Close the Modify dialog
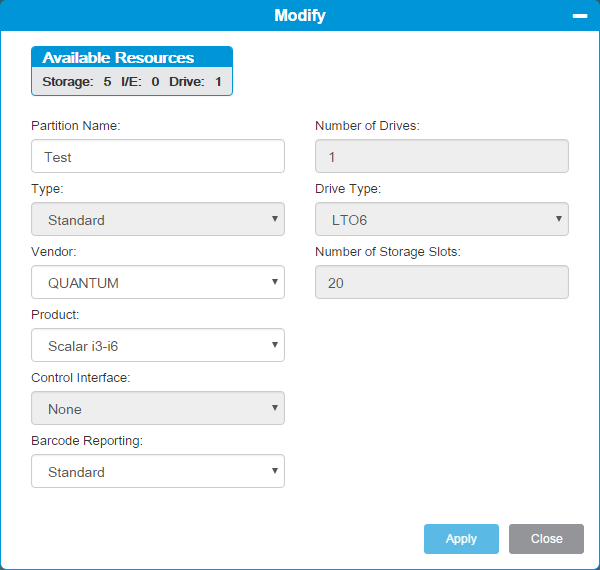 click(x=546, y=539)
